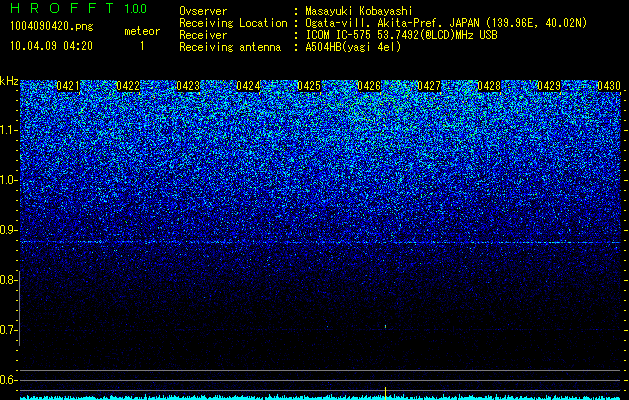
Task: Click the 0.8 kHz axis tick label
Action: click(x=7, y=280)
